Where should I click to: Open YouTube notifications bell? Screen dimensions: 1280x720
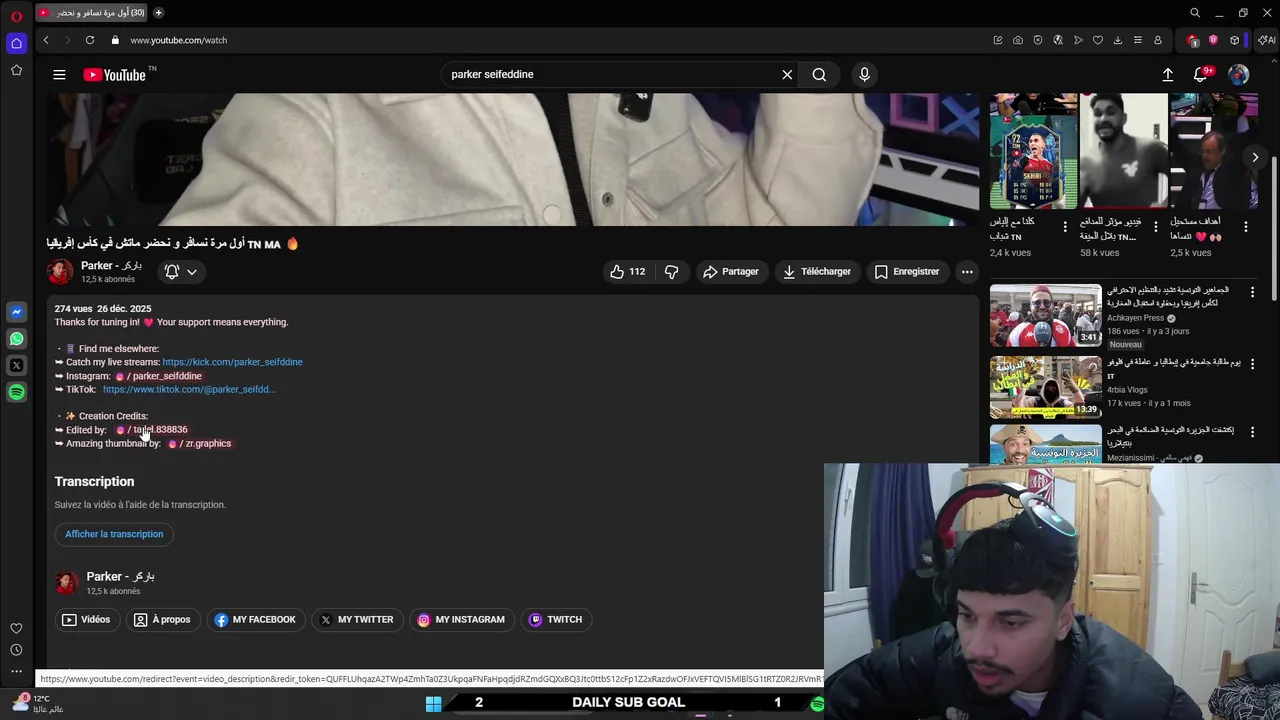click(x=1202, y=75)
